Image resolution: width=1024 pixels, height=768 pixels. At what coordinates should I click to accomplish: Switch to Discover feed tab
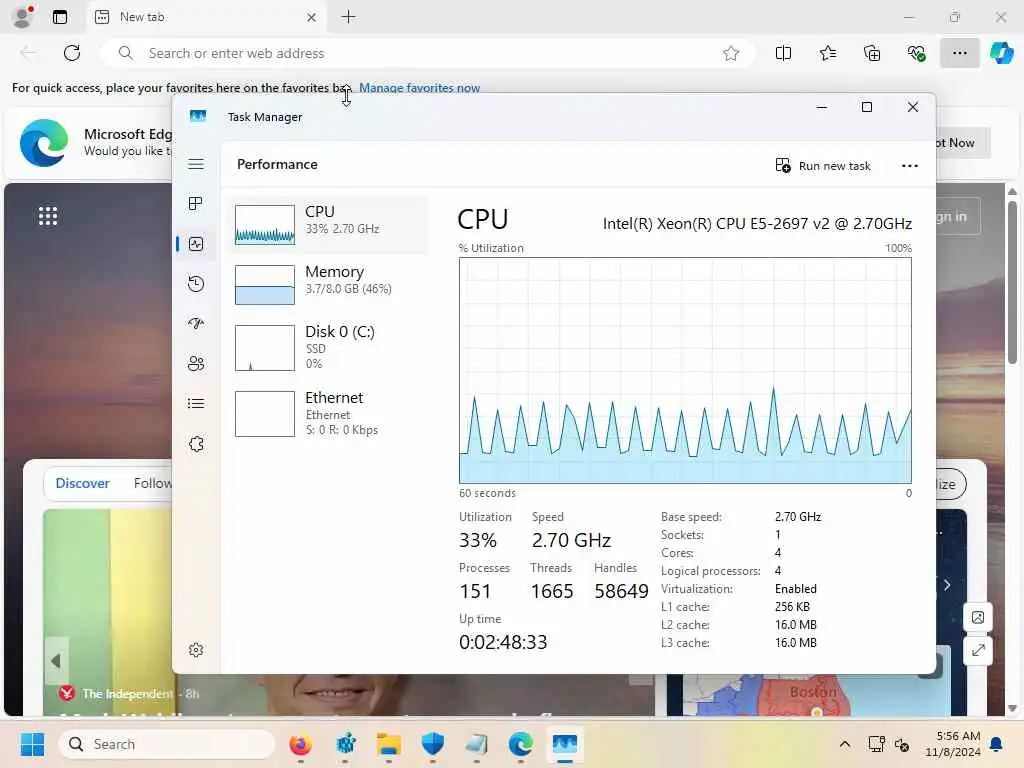pyautogui.click(x=82, y=483)
